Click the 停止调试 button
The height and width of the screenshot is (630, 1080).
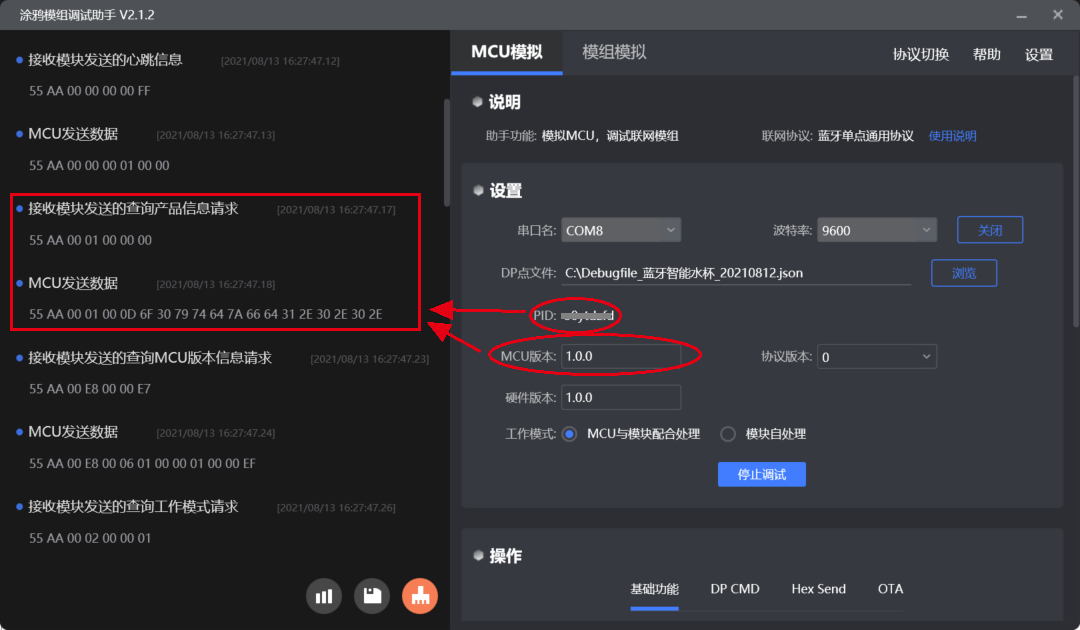pyautogui.click(x=762, y=474)
